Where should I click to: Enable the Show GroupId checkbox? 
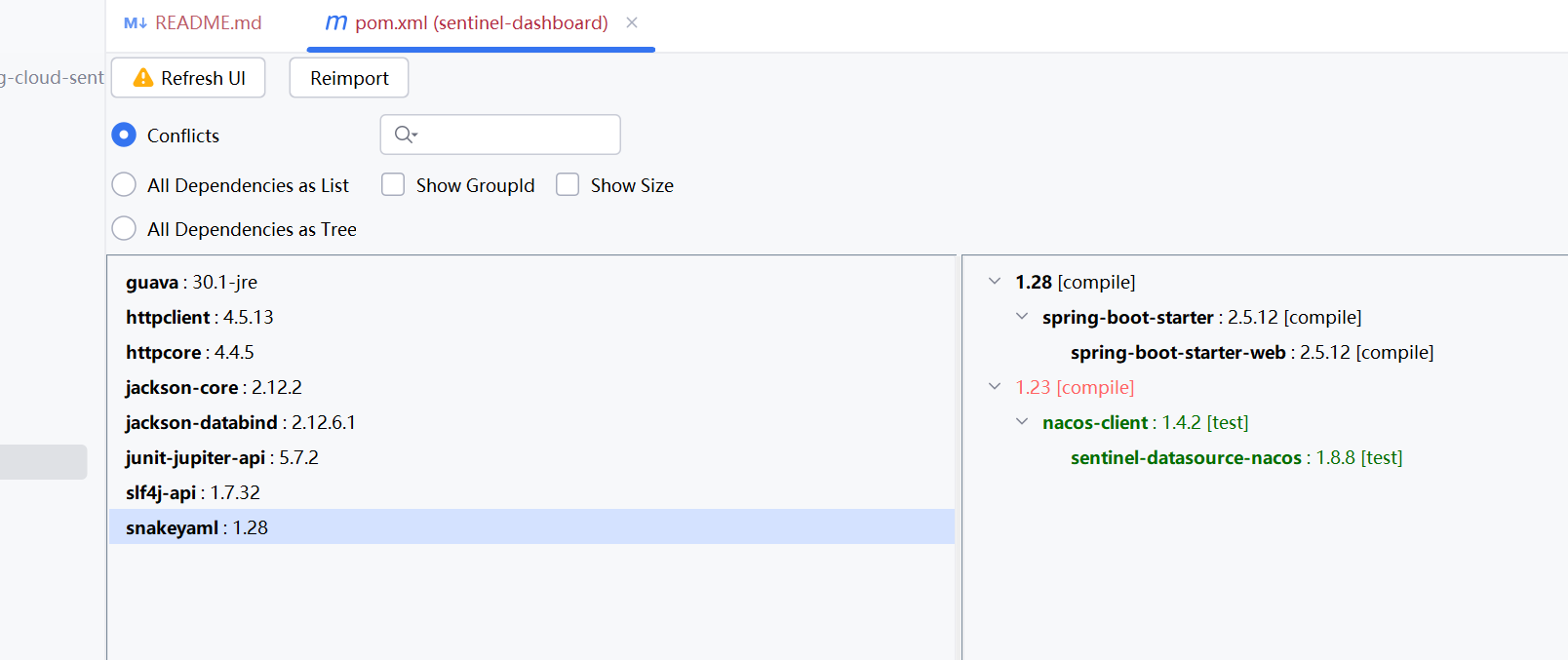point(393,184)
